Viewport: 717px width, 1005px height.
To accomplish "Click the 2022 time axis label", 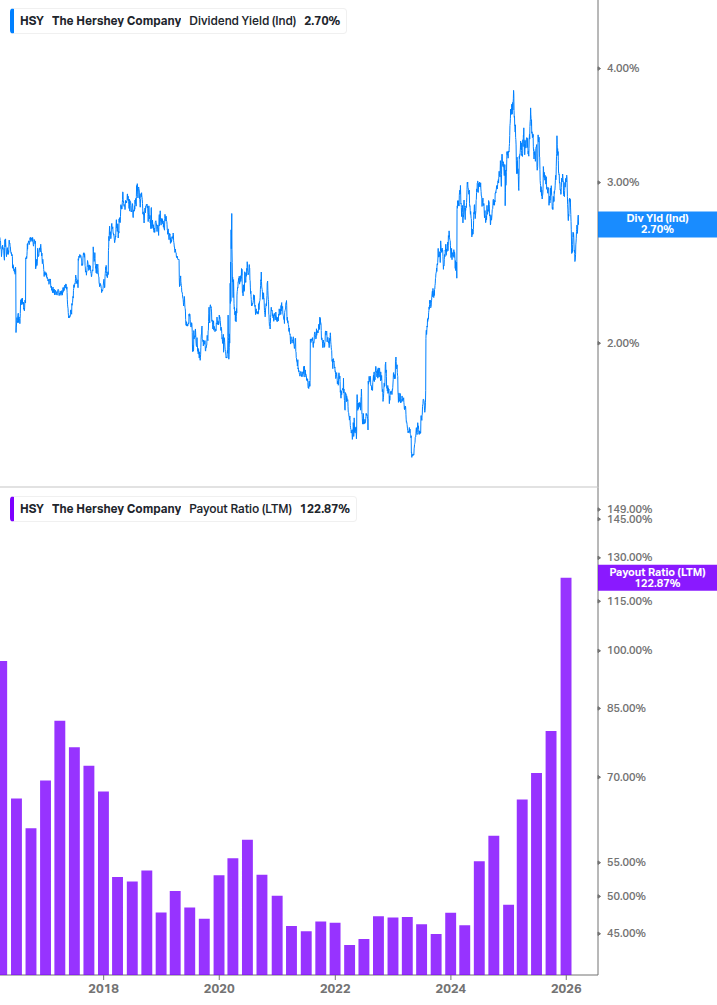I will [x=335, y=989].
